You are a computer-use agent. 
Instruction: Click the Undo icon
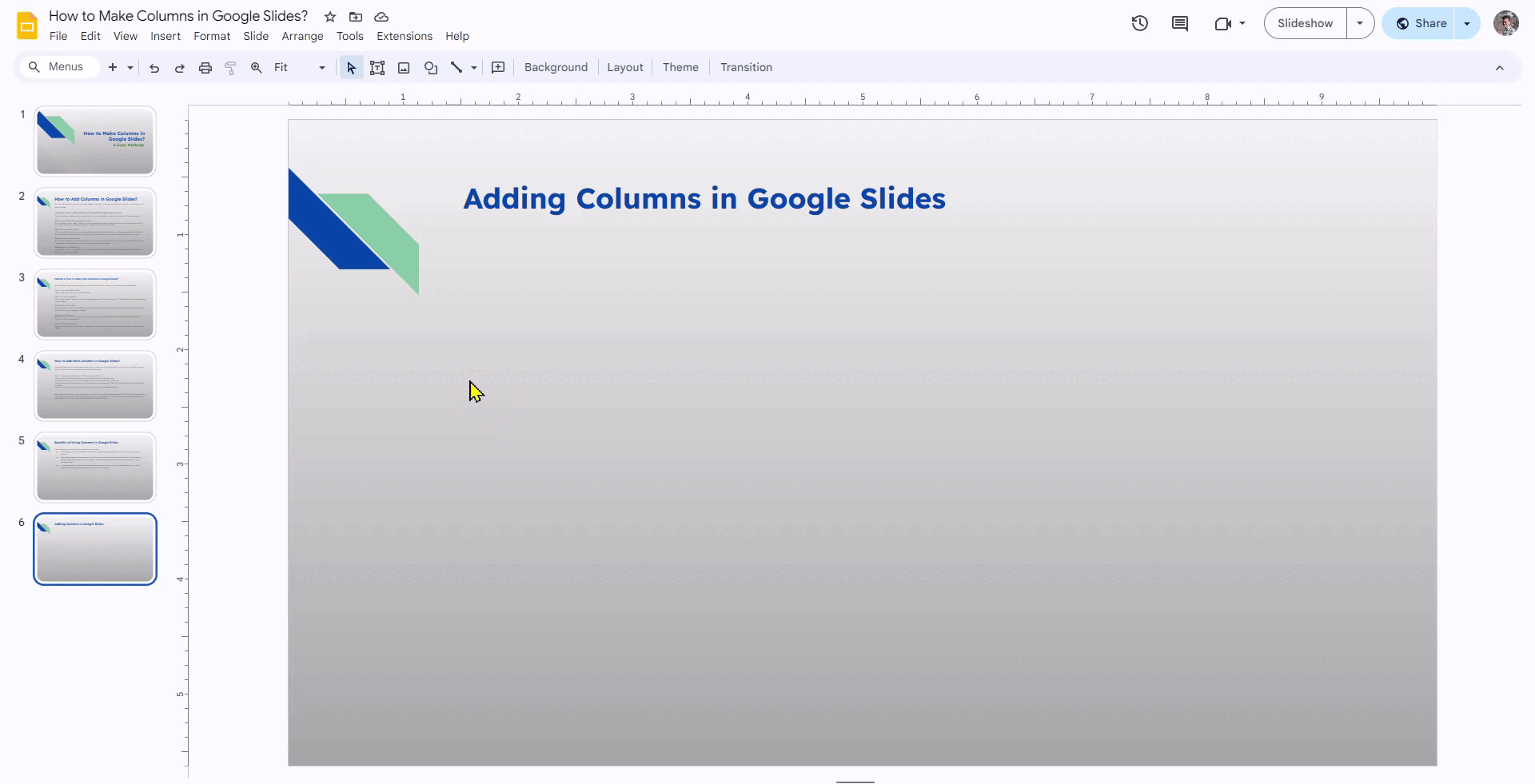[153, 67]
